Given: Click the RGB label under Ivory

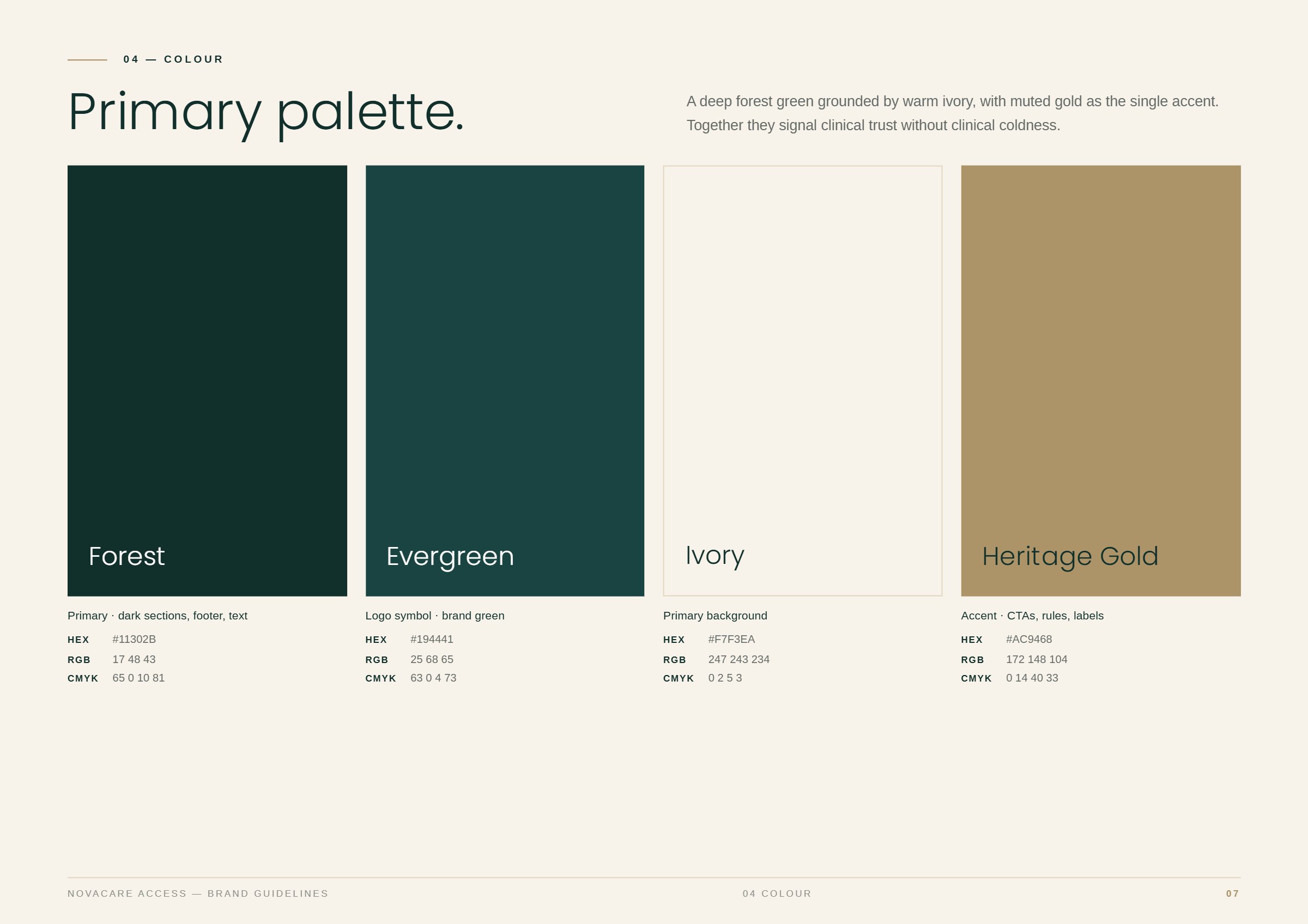Looking at the screenshot, I should tap(675, 660).
